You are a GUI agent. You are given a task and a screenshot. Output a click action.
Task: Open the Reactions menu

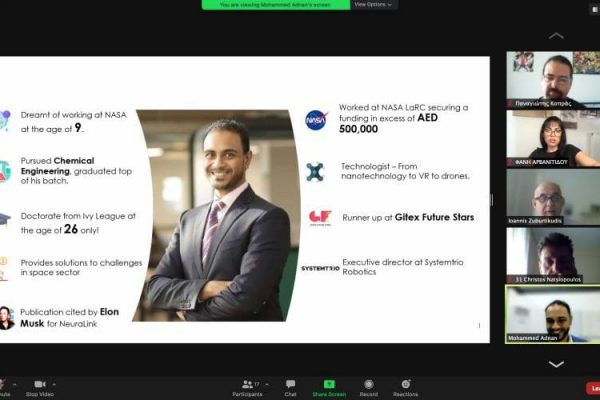pos(406,384)
